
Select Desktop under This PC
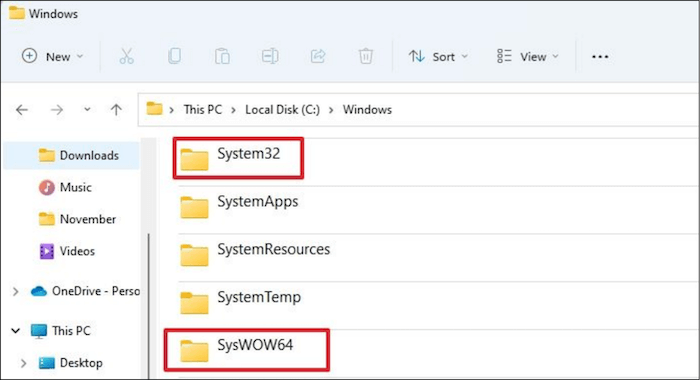coord(71,363)
